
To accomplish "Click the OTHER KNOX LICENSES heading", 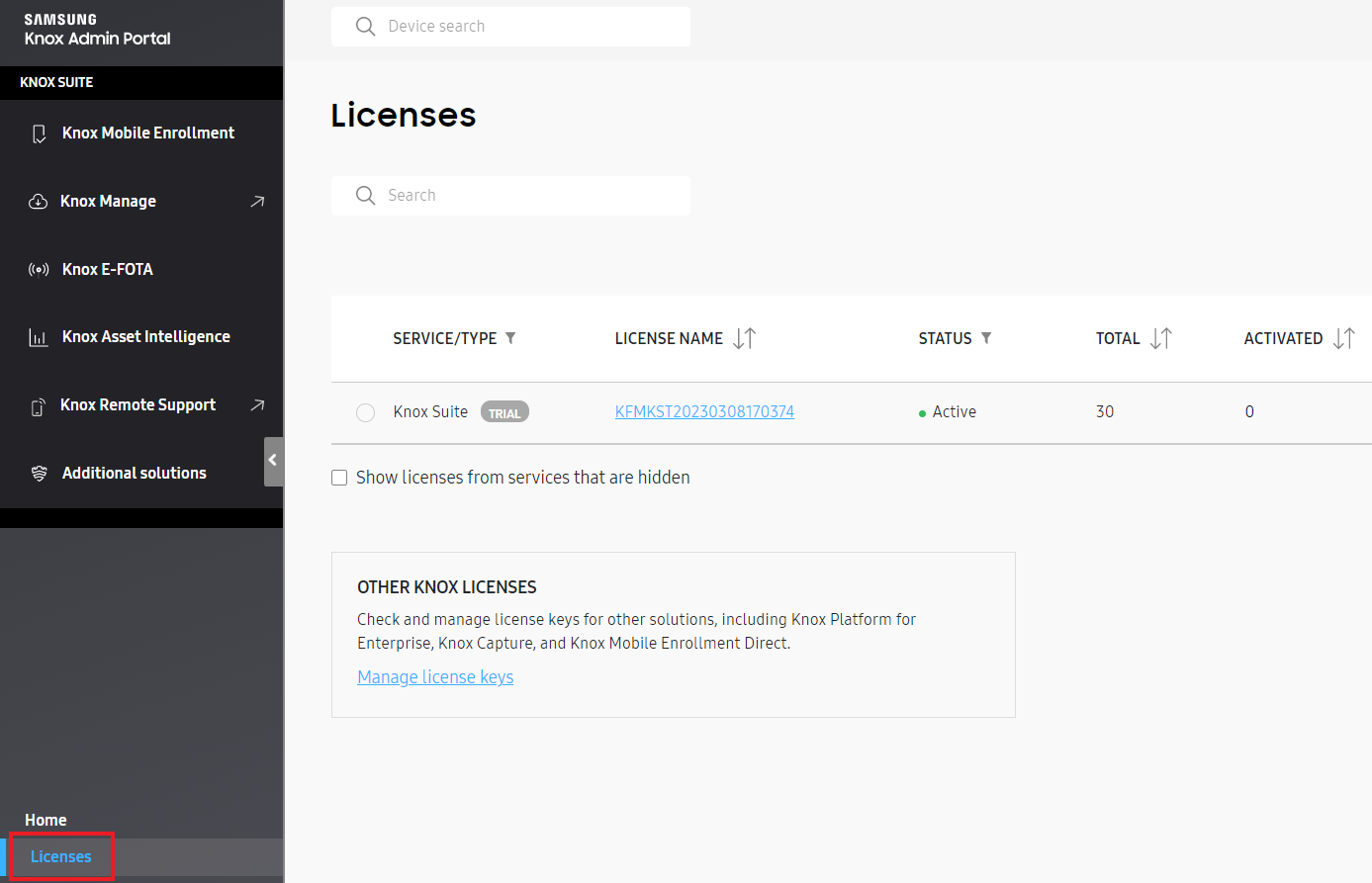I will pyautogui.click(x=447, y=587).
